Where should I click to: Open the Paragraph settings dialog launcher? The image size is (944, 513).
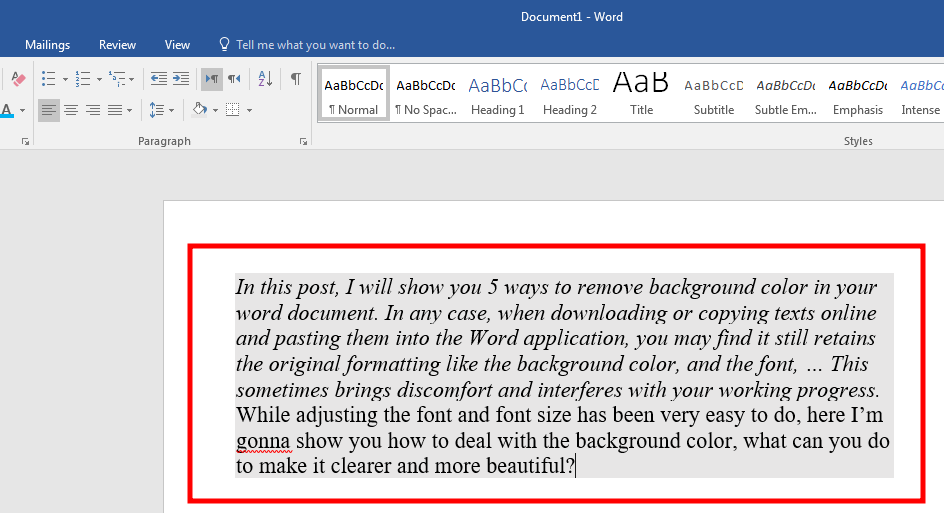[x=303, y=141]
